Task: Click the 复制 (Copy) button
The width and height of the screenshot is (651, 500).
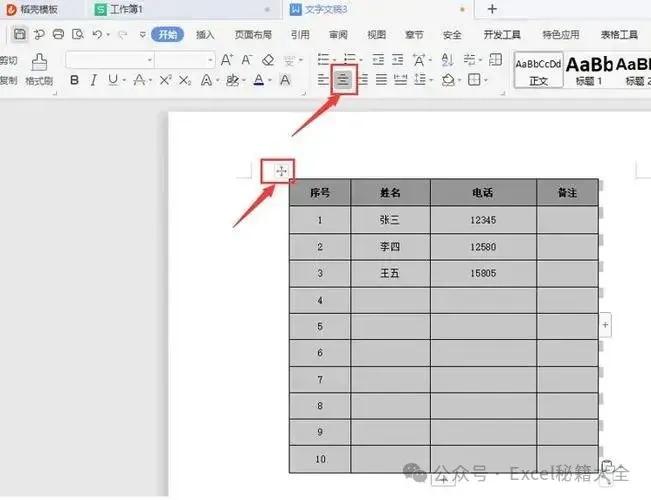Action: [9, 80]
